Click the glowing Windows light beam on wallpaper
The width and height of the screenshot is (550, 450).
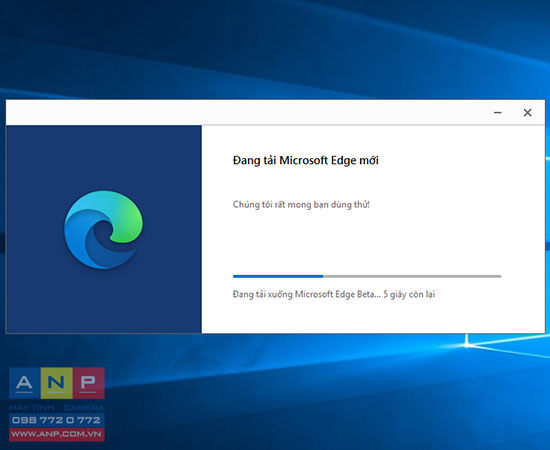tap(467, 344)
